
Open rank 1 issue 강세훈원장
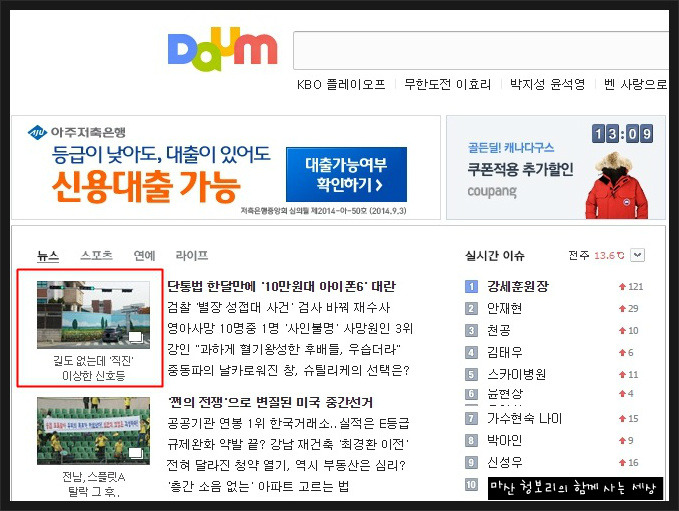pos(518,286)
